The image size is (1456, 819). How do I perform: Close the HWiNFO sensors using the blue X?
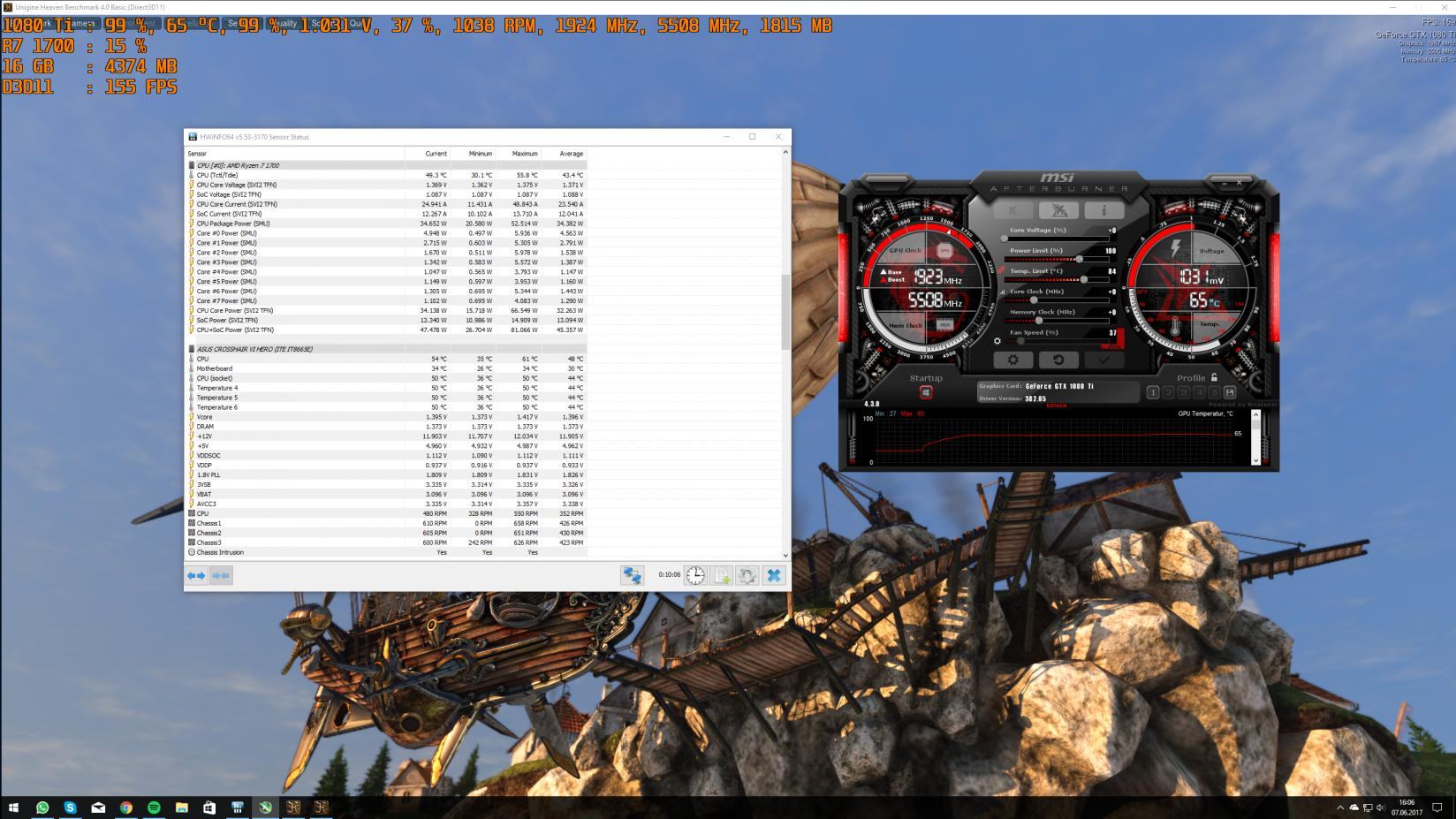pos(774,575)
